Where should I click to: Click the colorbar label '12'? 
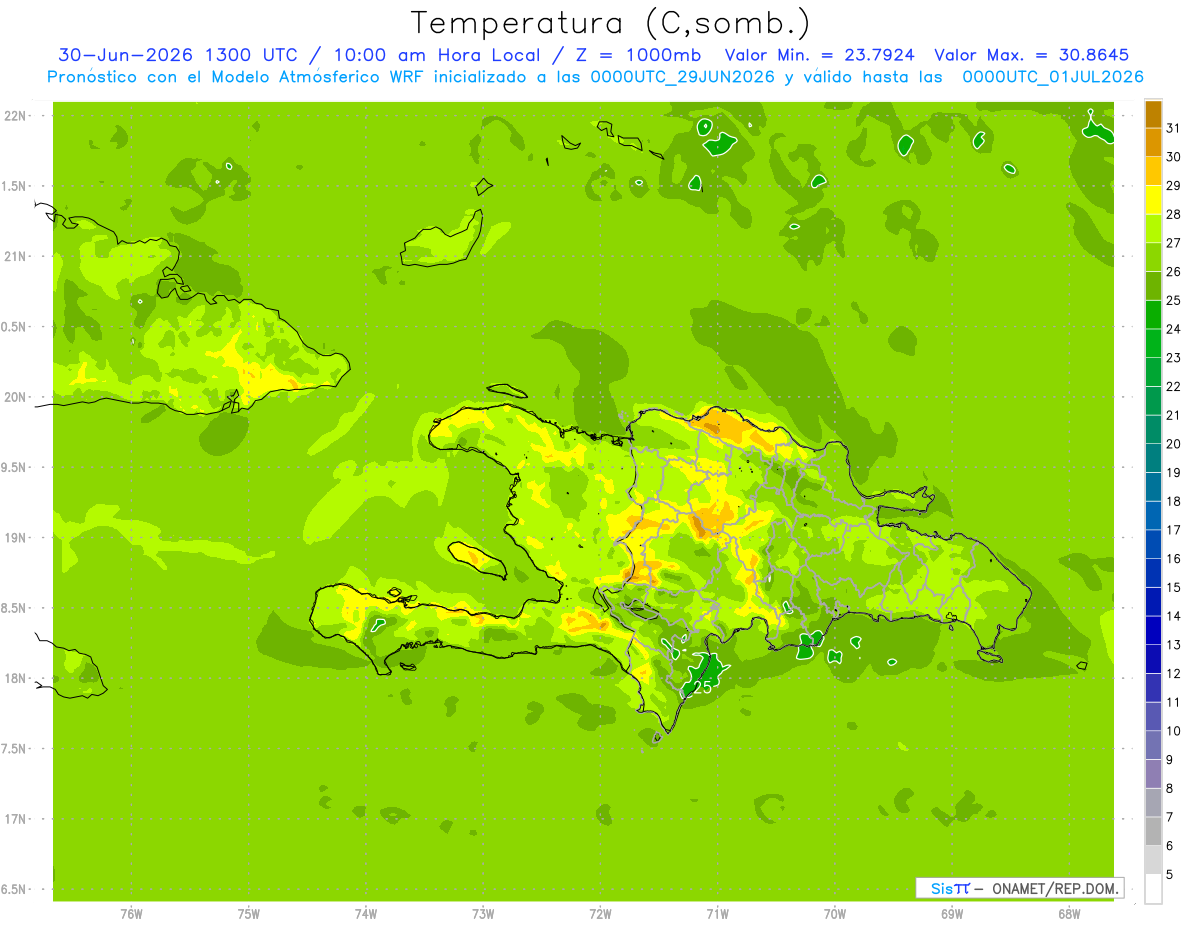point(1174,673)
